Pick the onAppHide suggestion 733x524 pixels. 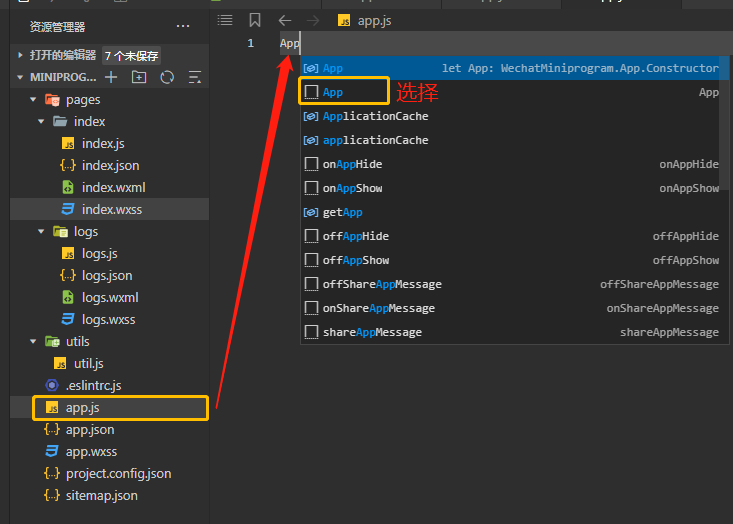pyautogui.click(x=512, y=164)
